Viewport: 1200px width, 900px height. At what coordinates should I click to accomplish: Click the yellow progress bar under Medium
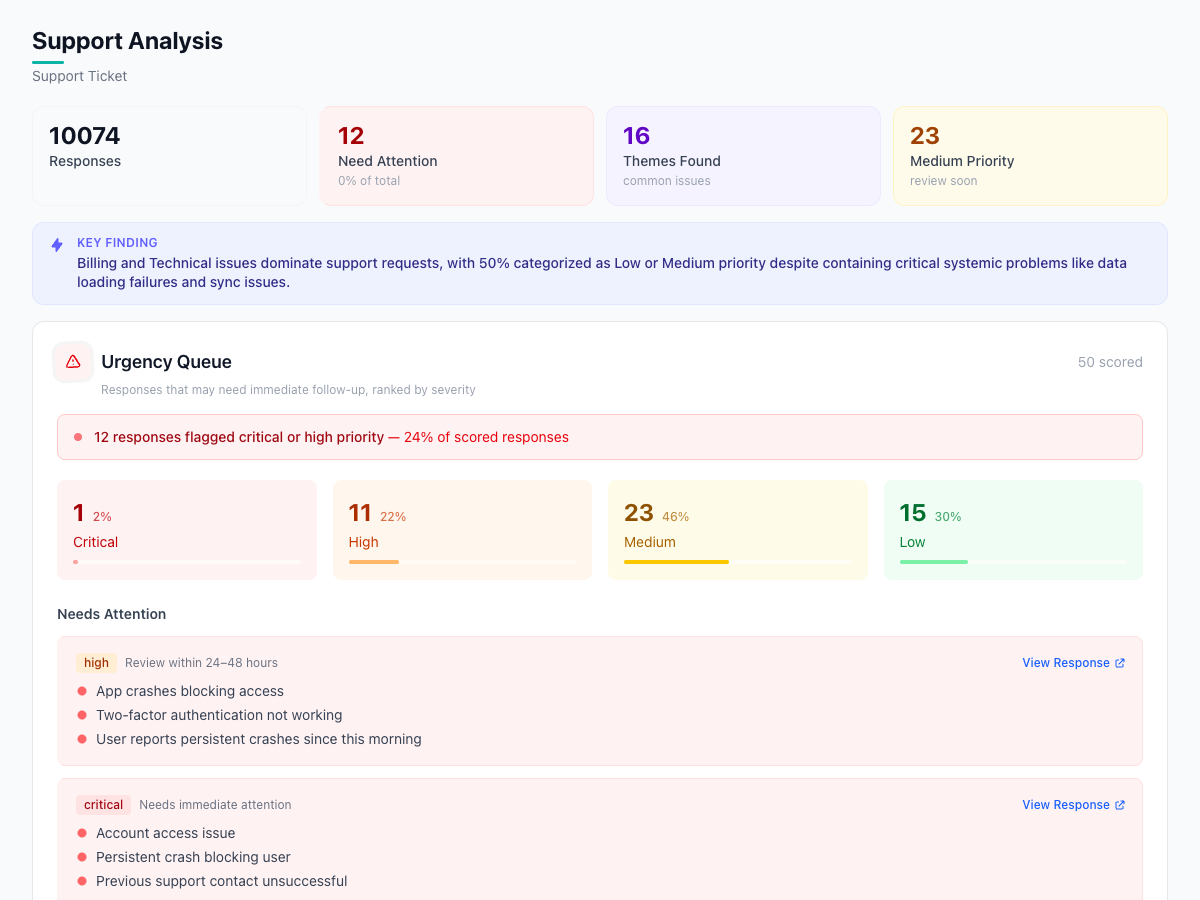point(676,562)
